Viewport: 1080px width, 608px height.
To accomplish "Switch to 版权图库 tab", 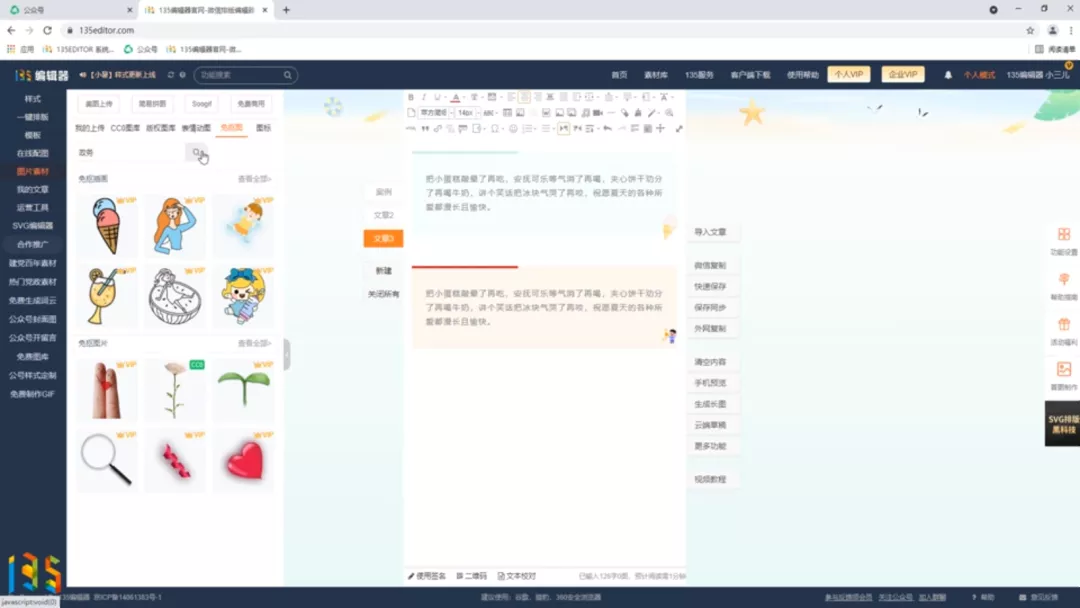I will click(160, 128).
